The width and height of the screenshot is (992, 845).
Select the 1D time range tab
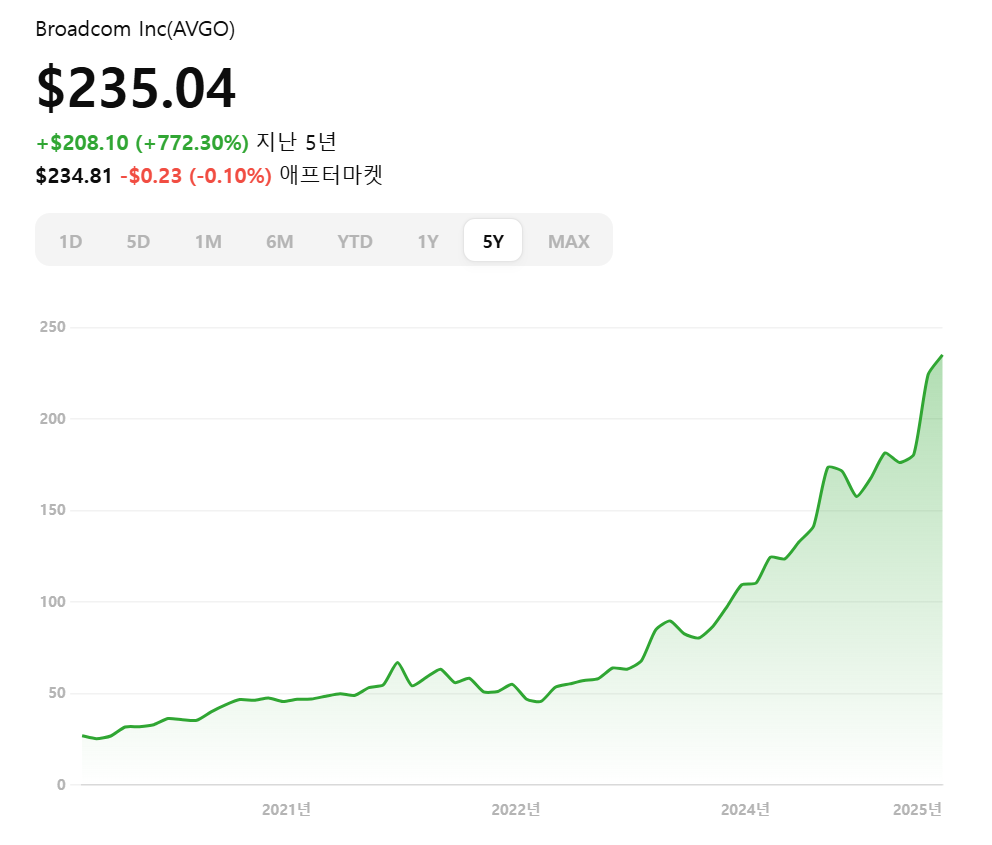tap(70, 241)
